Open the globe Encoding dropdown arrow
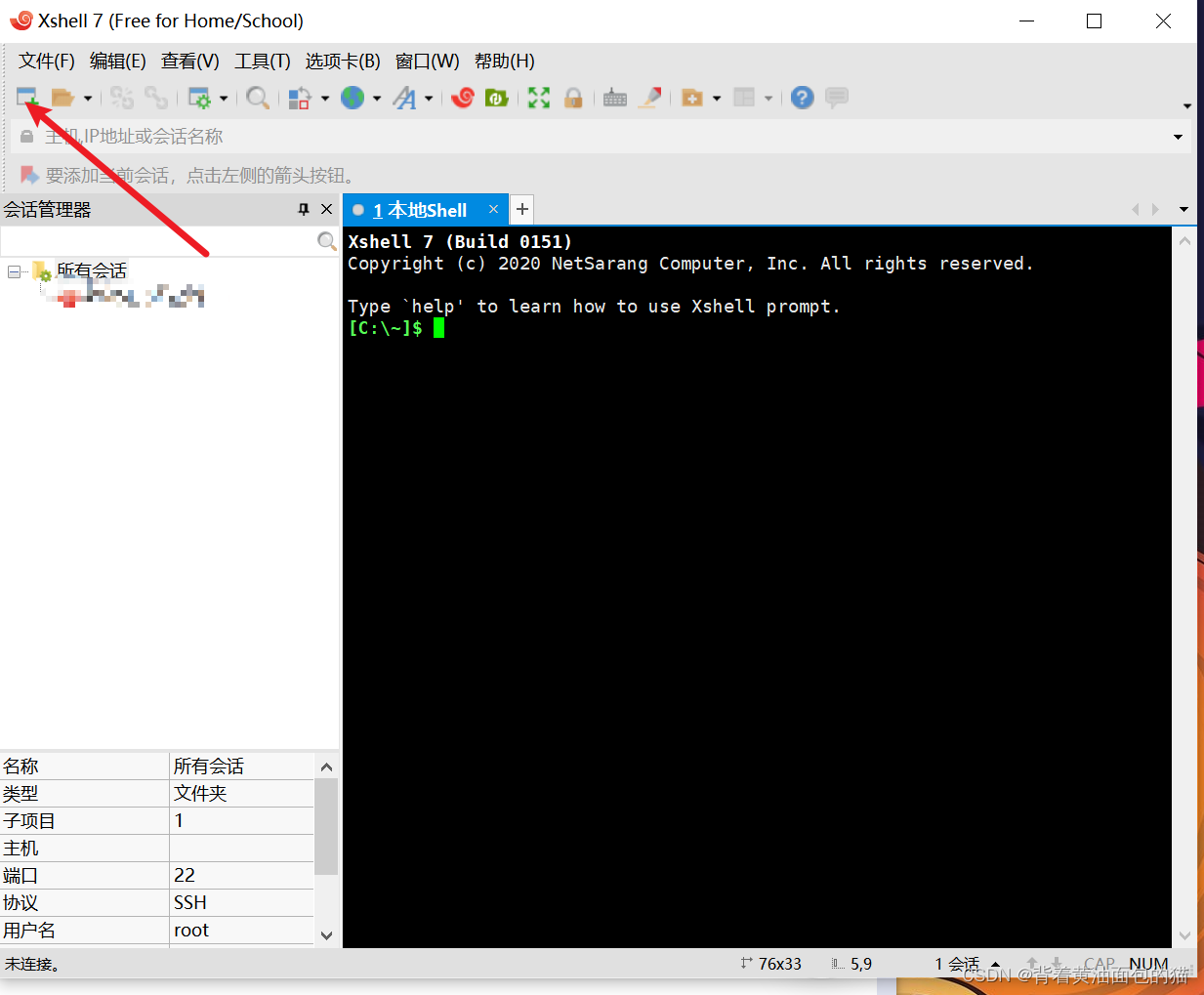Image resolution: width=1204 pixels, height=995 pixels. tap(377, 99)
